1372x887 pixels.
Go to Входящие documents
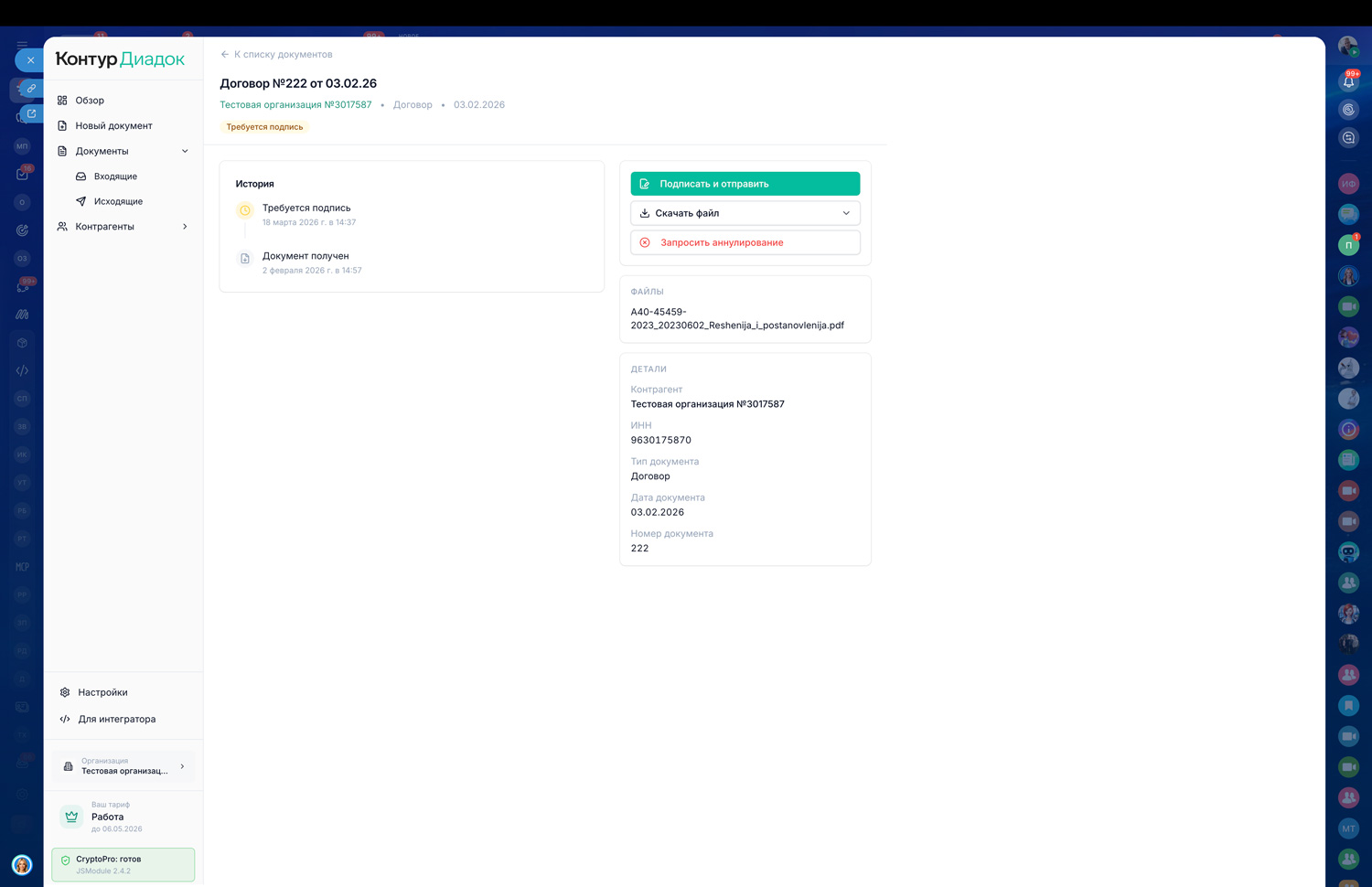115,176
